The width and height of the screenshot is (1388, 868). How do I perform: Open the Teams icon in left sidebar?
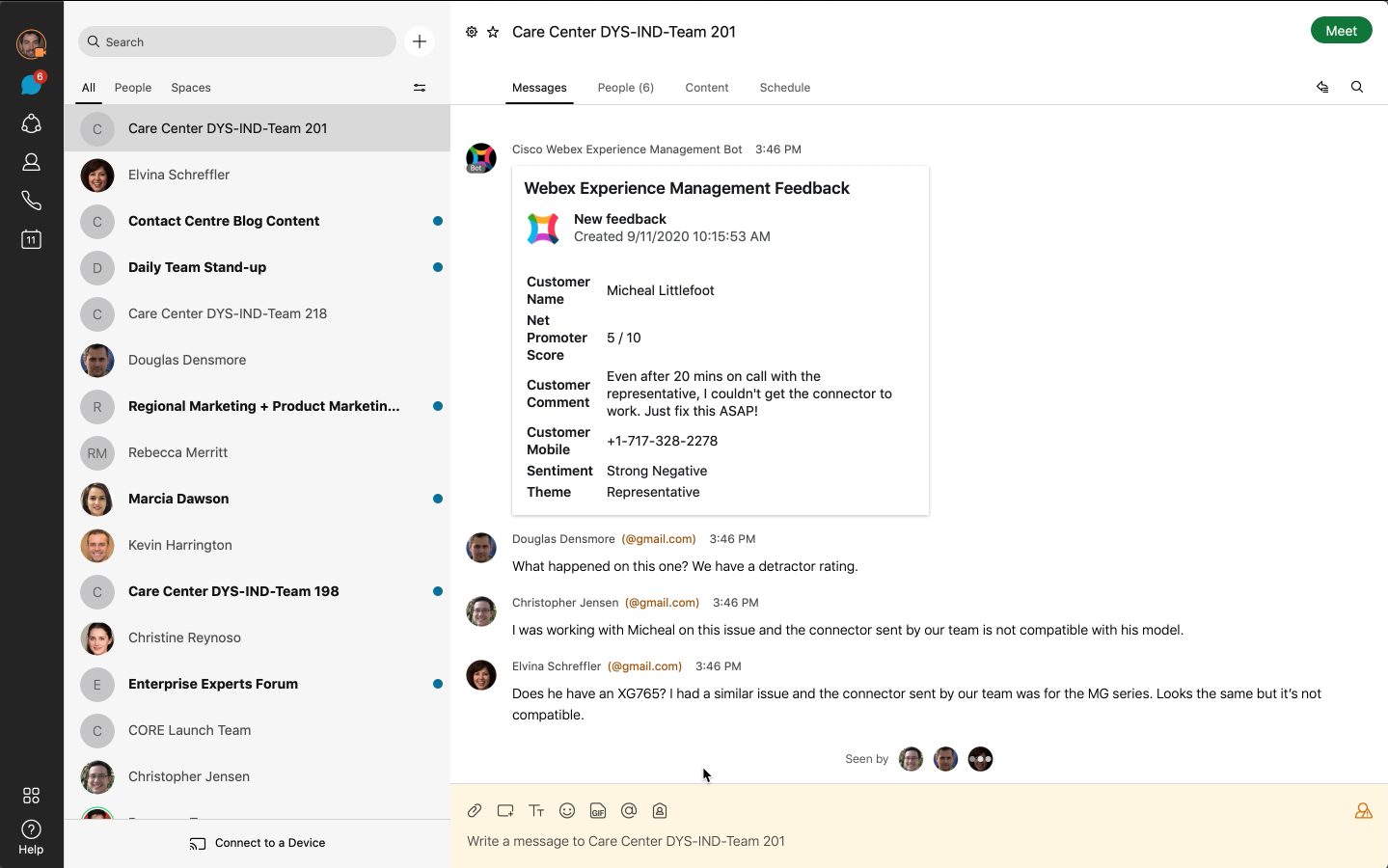click(x=31, y=123)
